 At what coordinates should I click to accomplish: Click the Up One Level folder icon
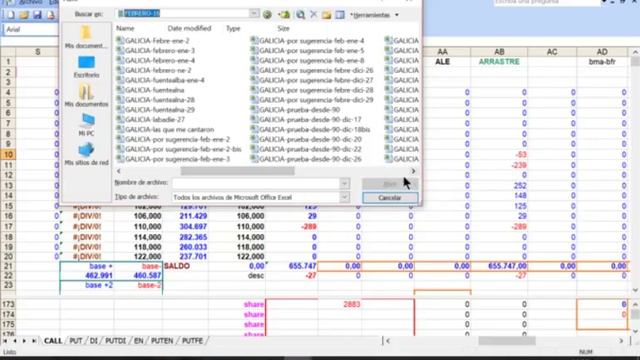tap(284, 15)
